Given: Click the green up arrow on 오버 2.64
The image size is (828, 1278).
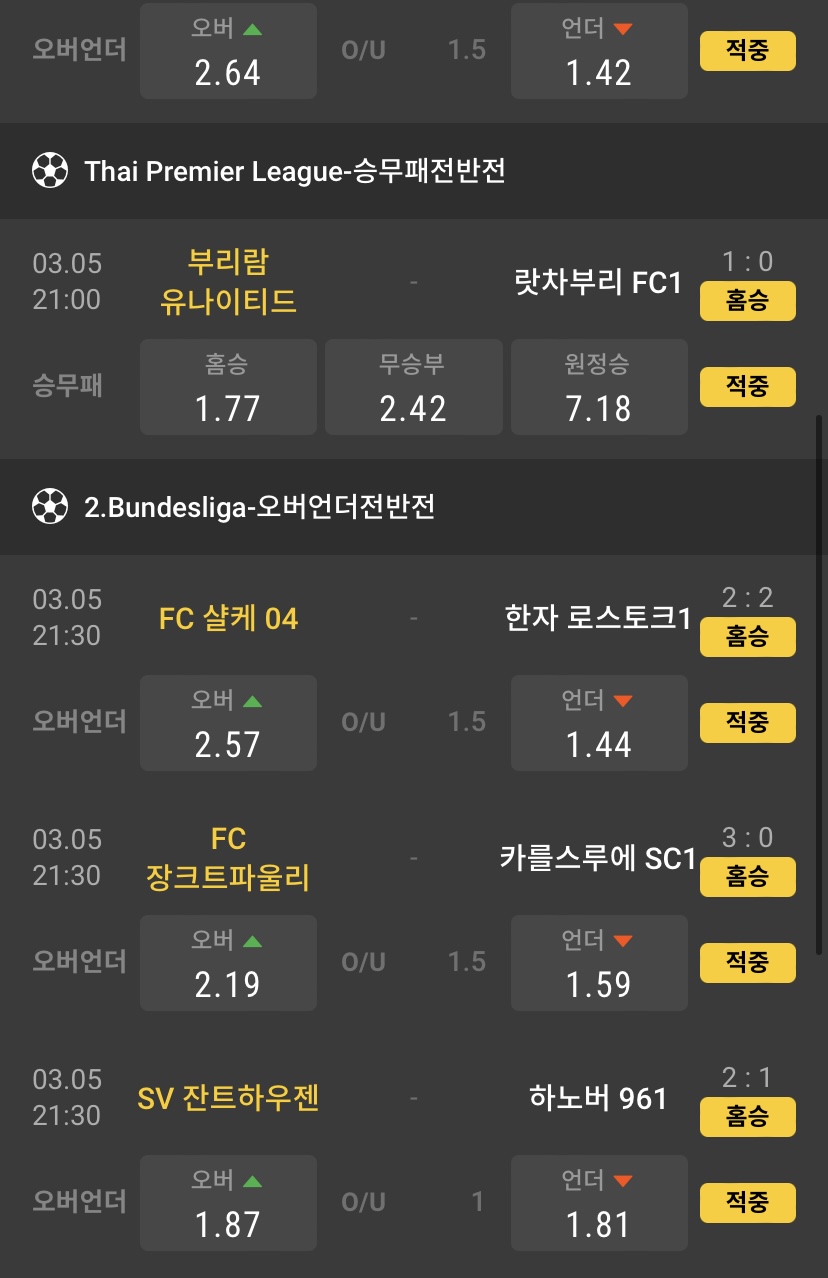Looking at the screenshot, I should pos(253,30).
